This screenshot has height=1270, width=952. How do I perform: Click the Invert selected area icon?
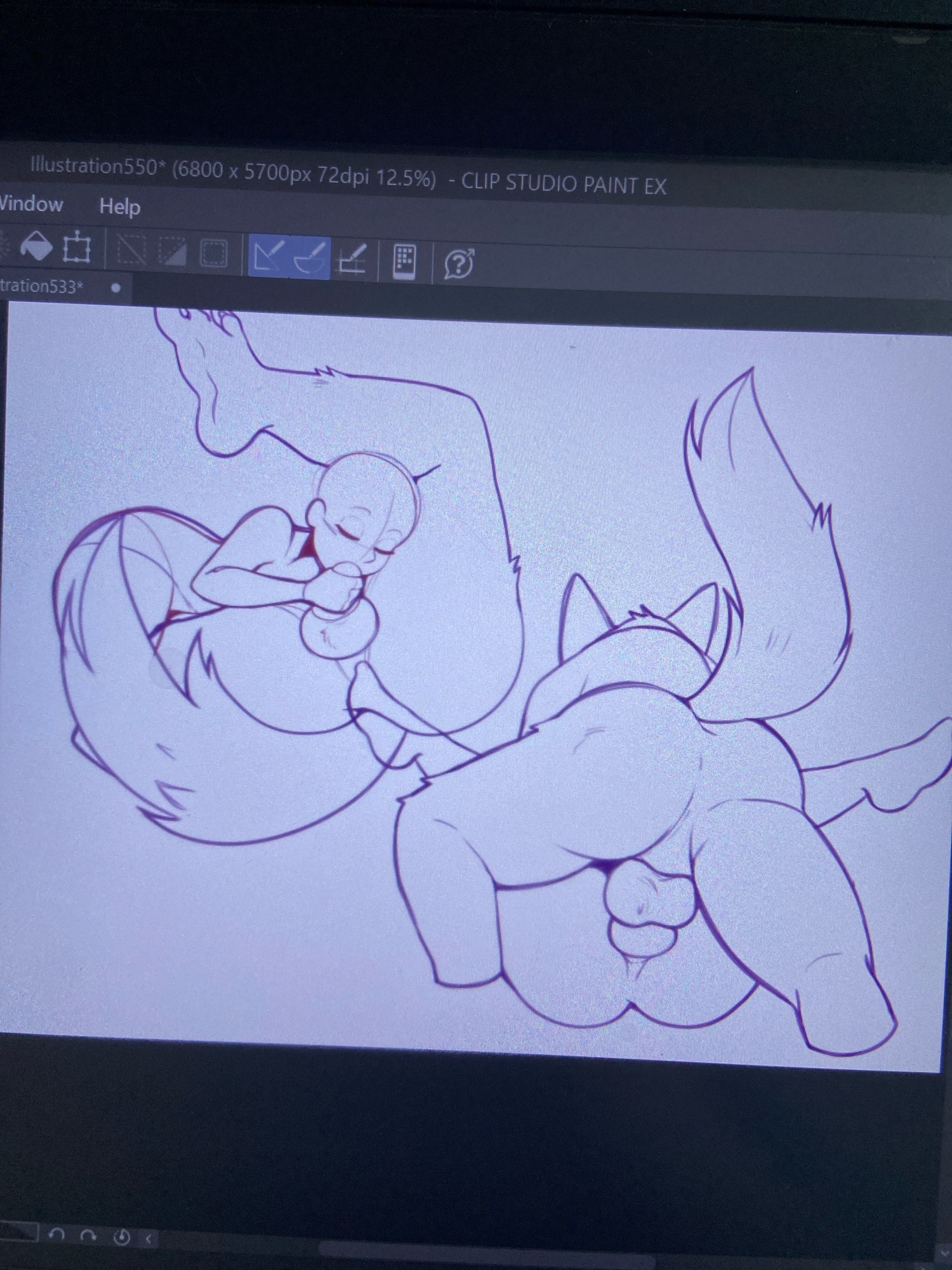pos(172,252)
